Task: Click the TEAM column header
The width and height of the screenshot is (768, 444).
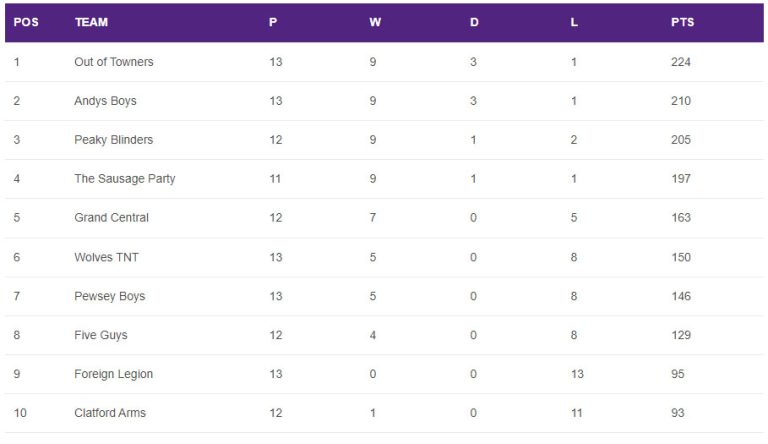Action: (92, 22)
